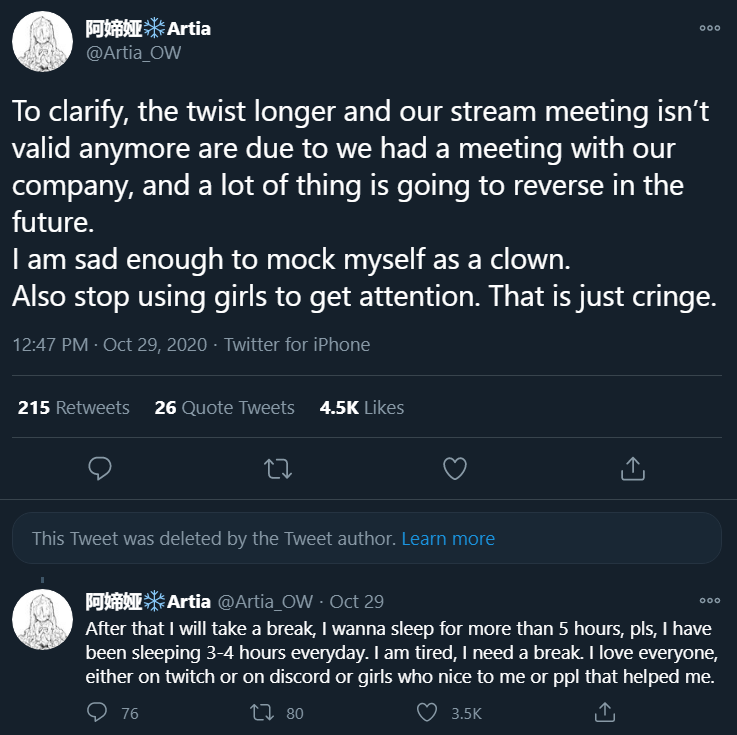View the 4.5K Likes list

tap(361, 407)
